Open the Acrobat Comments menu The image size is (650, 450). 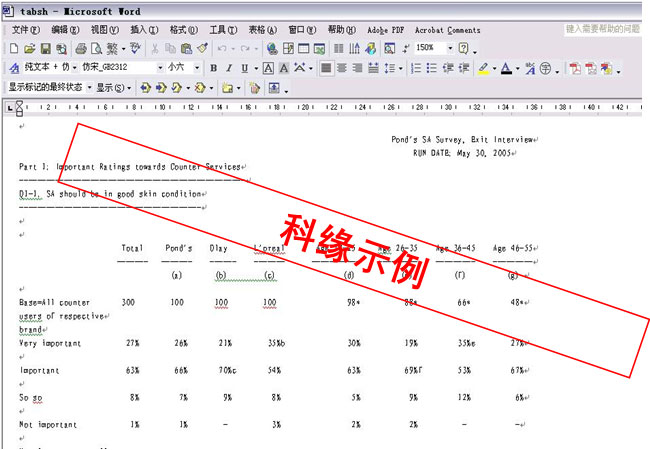click(447, 30)
